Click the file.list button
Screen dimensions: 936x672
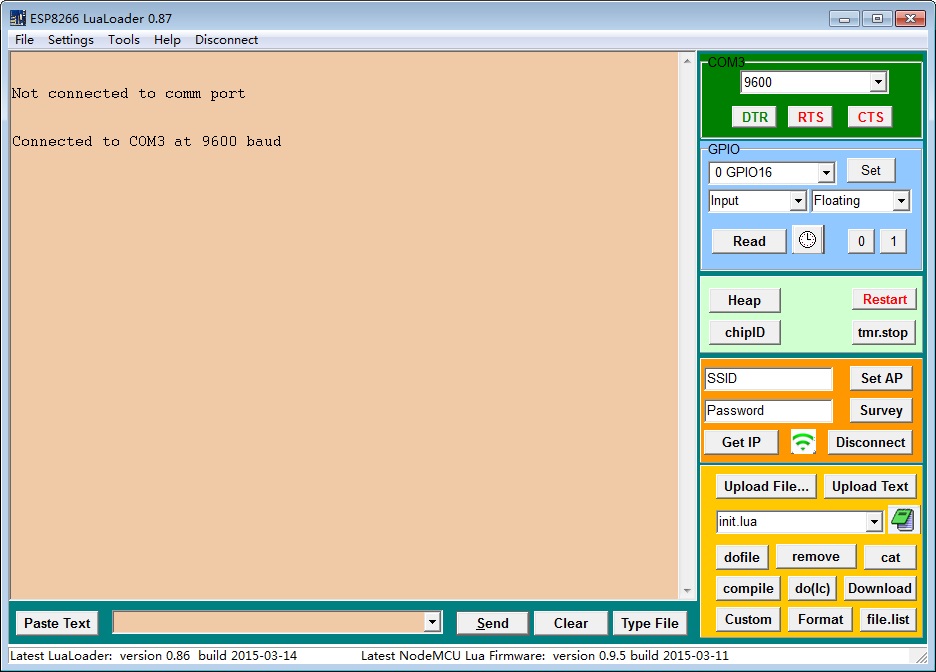887,619
